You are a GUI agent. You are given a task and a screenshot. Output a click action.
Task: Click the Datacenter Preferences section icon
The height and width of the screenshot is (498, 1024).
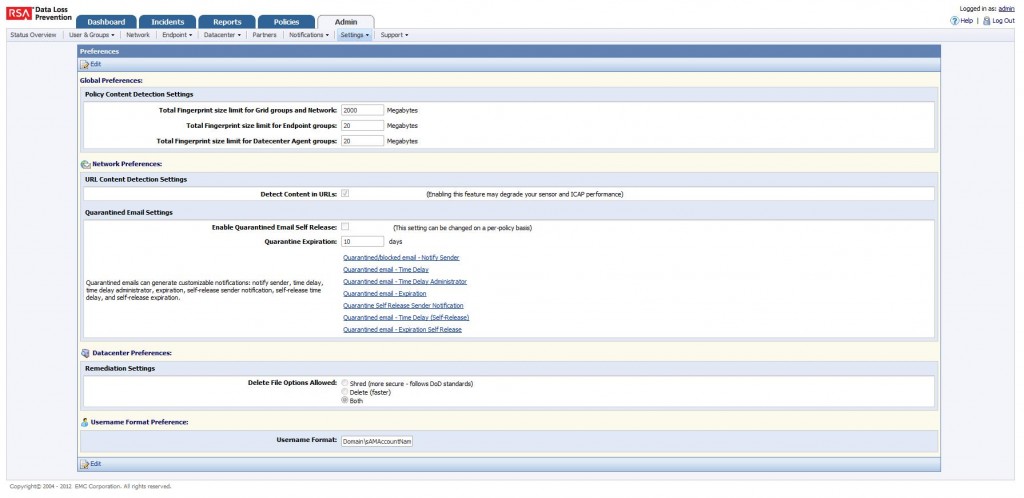(x=85, y=353)
